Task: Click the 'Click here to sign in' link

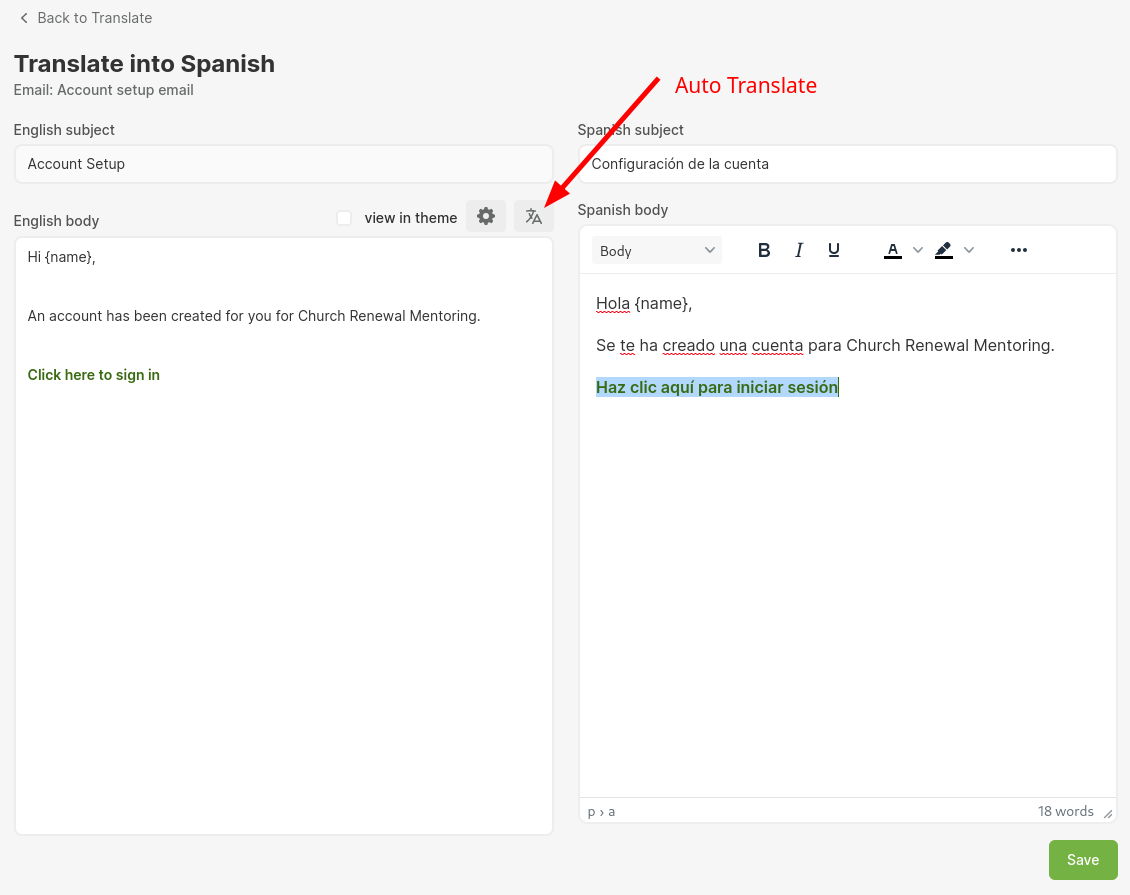Action: (94, 375)
